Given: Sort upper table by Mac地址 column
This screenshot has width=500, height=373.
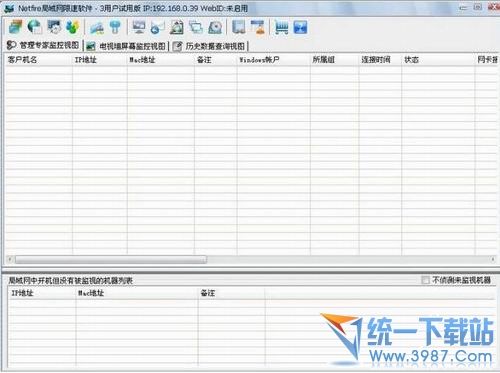Looking at the screenshot, I should coord(161,60).
